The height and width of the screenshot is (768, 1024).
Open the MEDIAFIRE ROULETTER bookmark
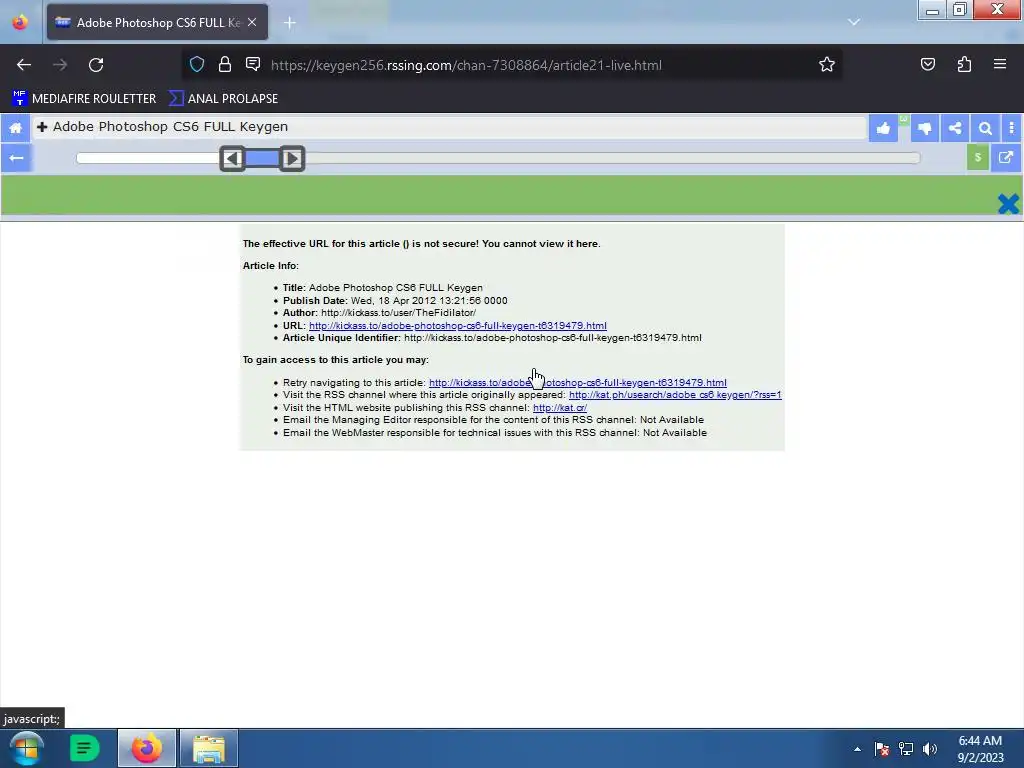click(84, 99)
